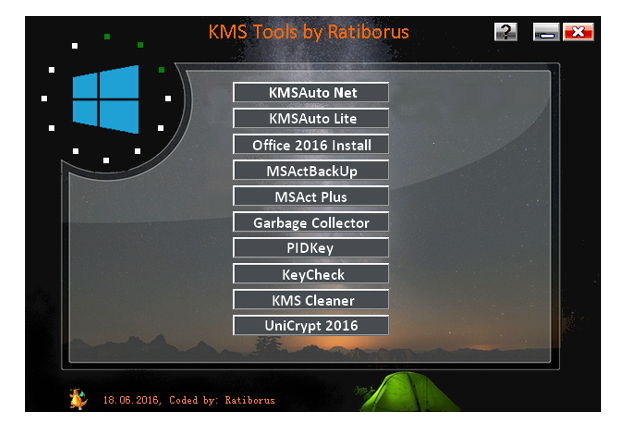Launch KMS Cleaner
The image size is (633, 432).
coord(311,300)
